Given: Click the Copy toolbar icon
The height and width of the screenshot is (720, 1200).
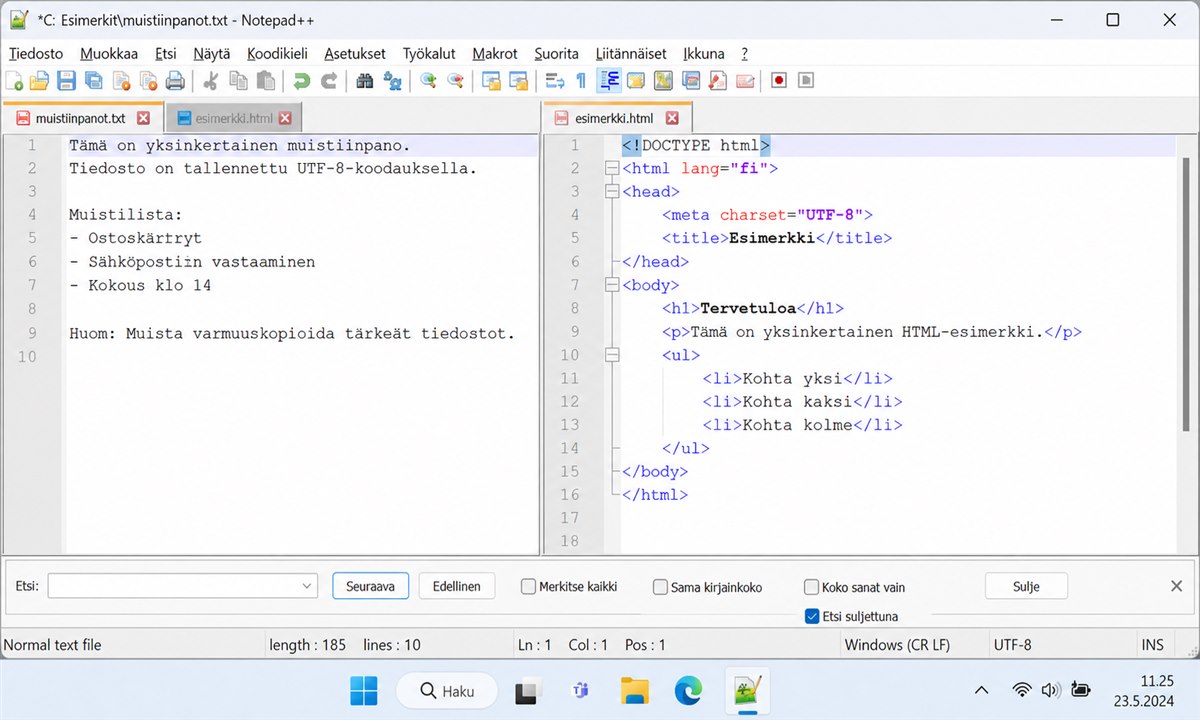Looking at the screenshot, I should tap(238, 81).
